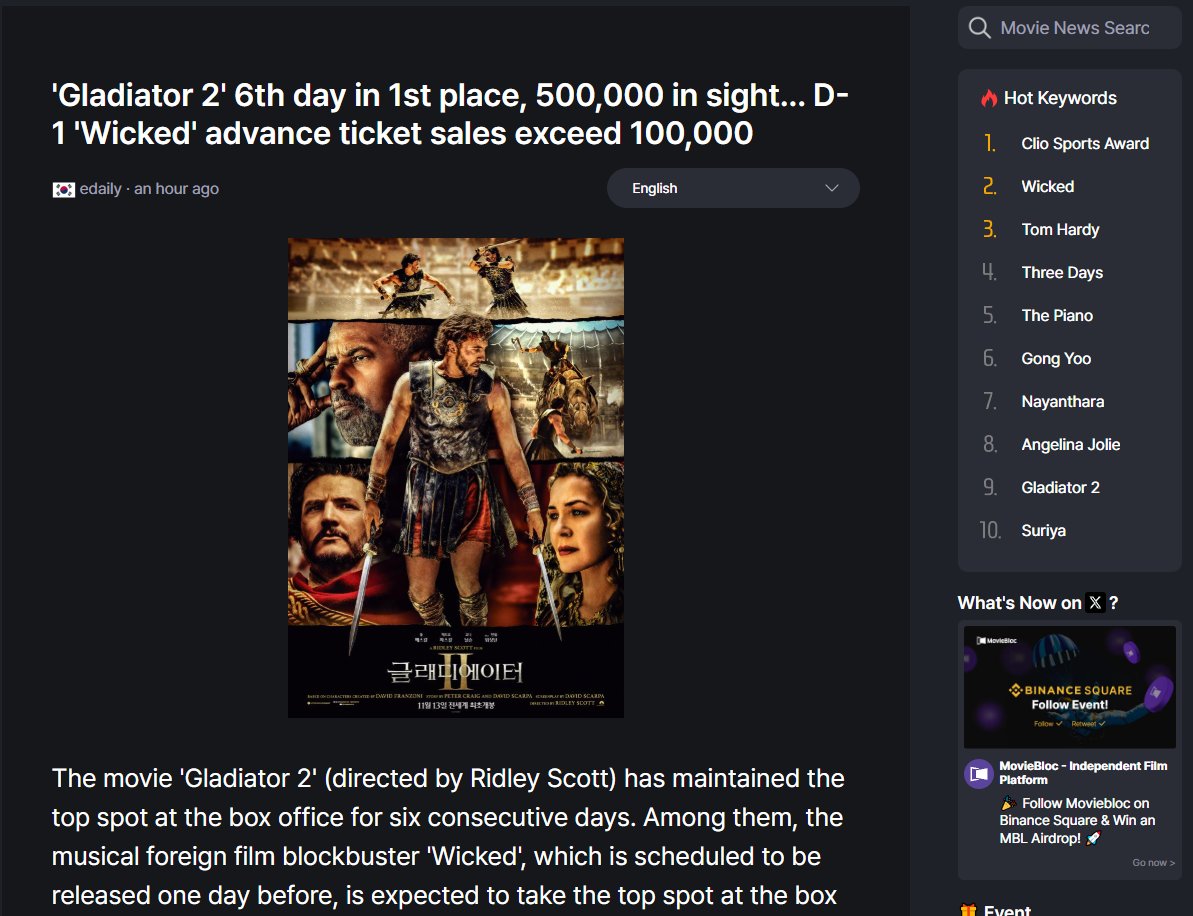Click the edaily source name
Image resolution: width=1193 pixels, height=916 pixels.
click(x=100, y=189)
